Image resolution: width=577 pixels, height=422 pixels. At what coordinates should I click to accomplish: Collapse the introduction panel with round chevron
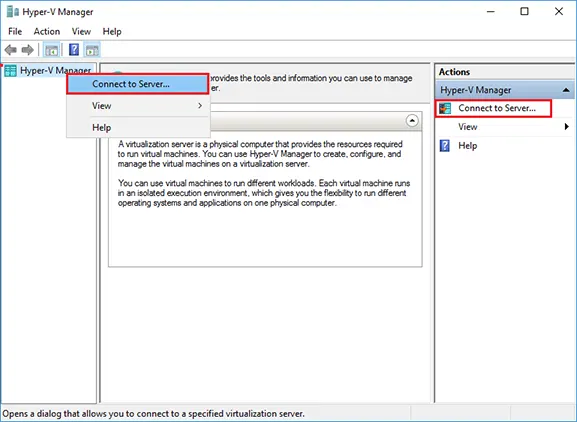(412, 121)
